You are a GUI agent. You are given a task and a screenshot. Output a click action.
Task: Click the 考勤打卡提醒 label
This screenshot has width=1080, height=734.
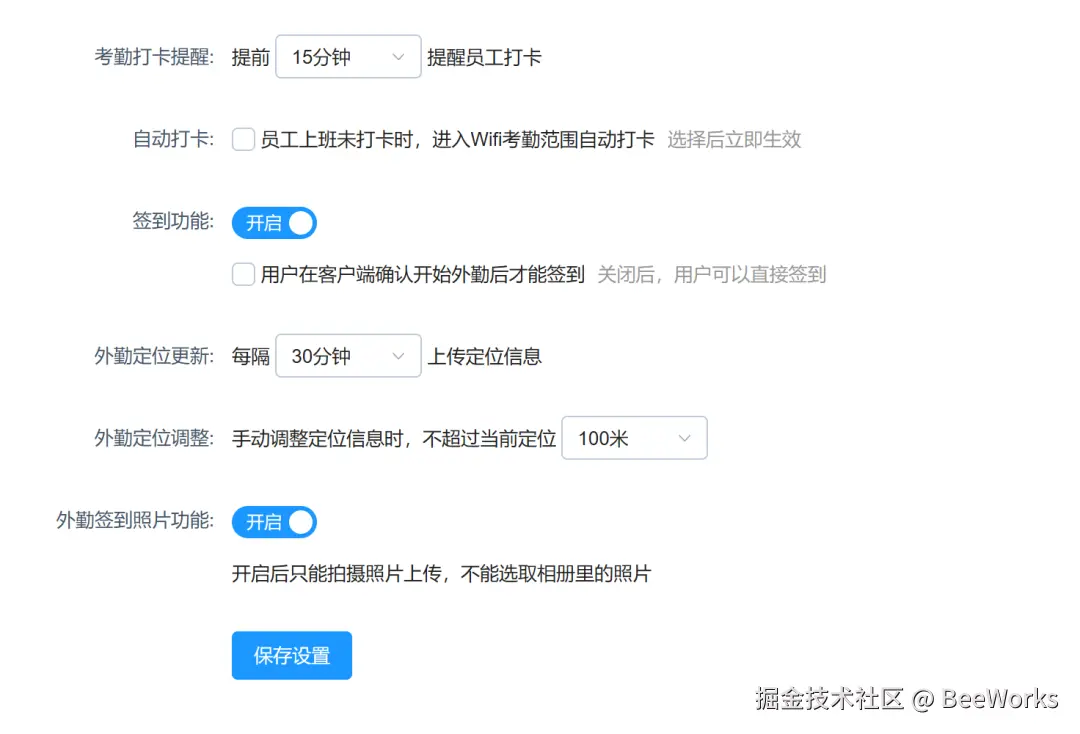click(x=150, y=56)
